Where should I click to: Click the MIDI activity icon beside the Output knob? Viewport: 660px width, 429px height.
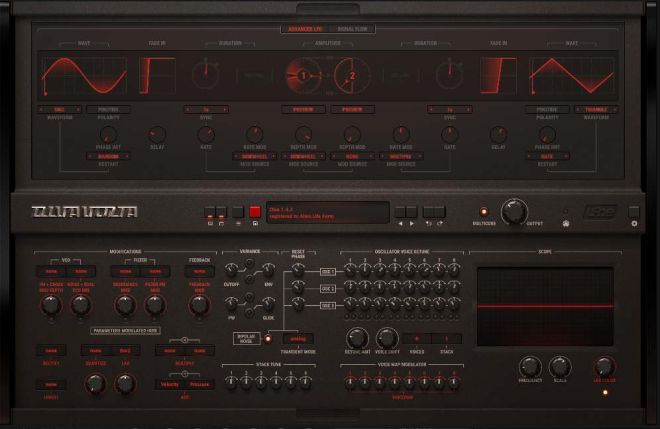566,224
